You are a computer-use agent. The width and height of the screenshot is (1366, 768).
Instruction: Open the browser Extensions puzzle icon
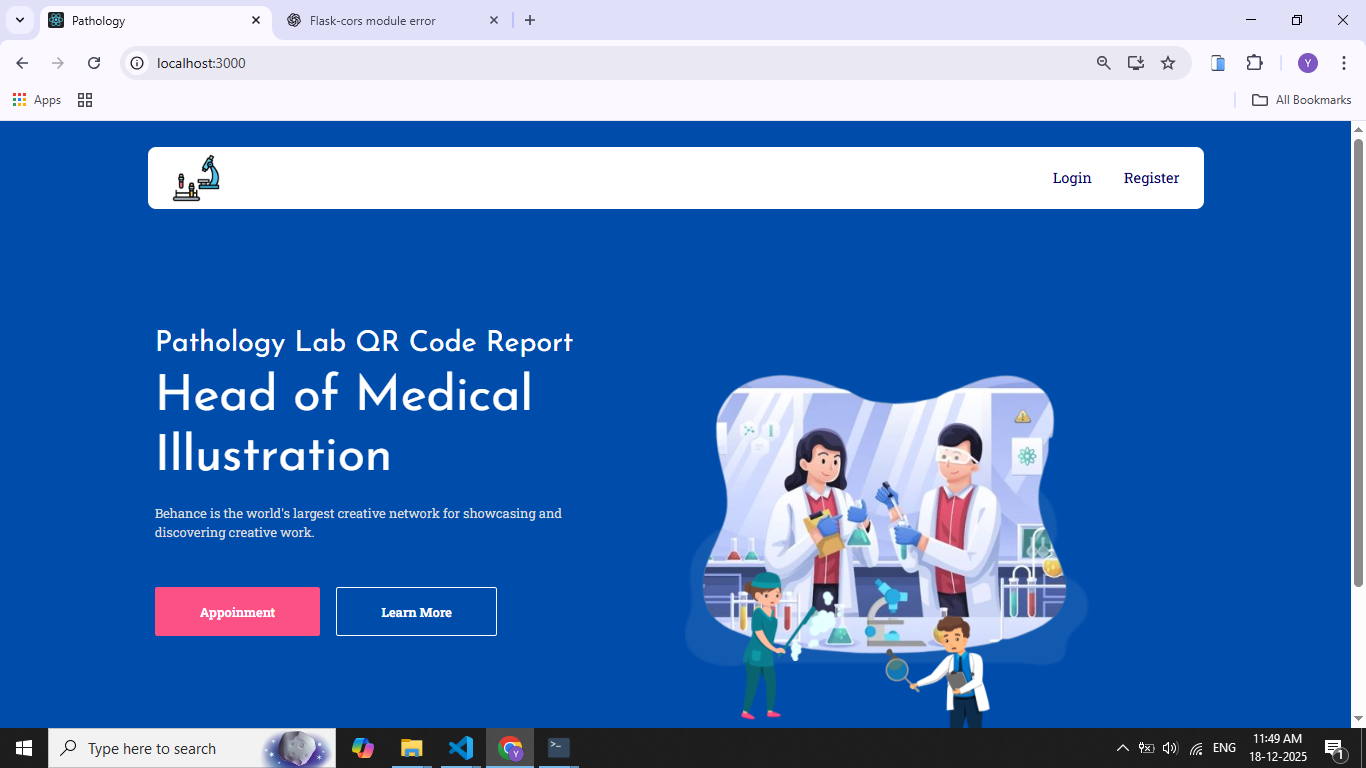(x=1254, y=62)
